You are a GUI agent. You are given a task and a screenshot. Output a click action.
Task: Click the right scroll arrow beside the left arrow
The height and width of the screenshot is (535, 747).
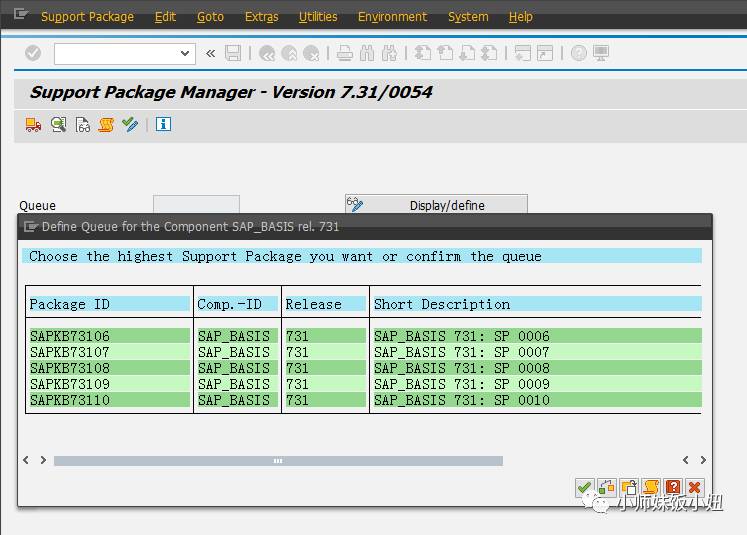[43, 460]
